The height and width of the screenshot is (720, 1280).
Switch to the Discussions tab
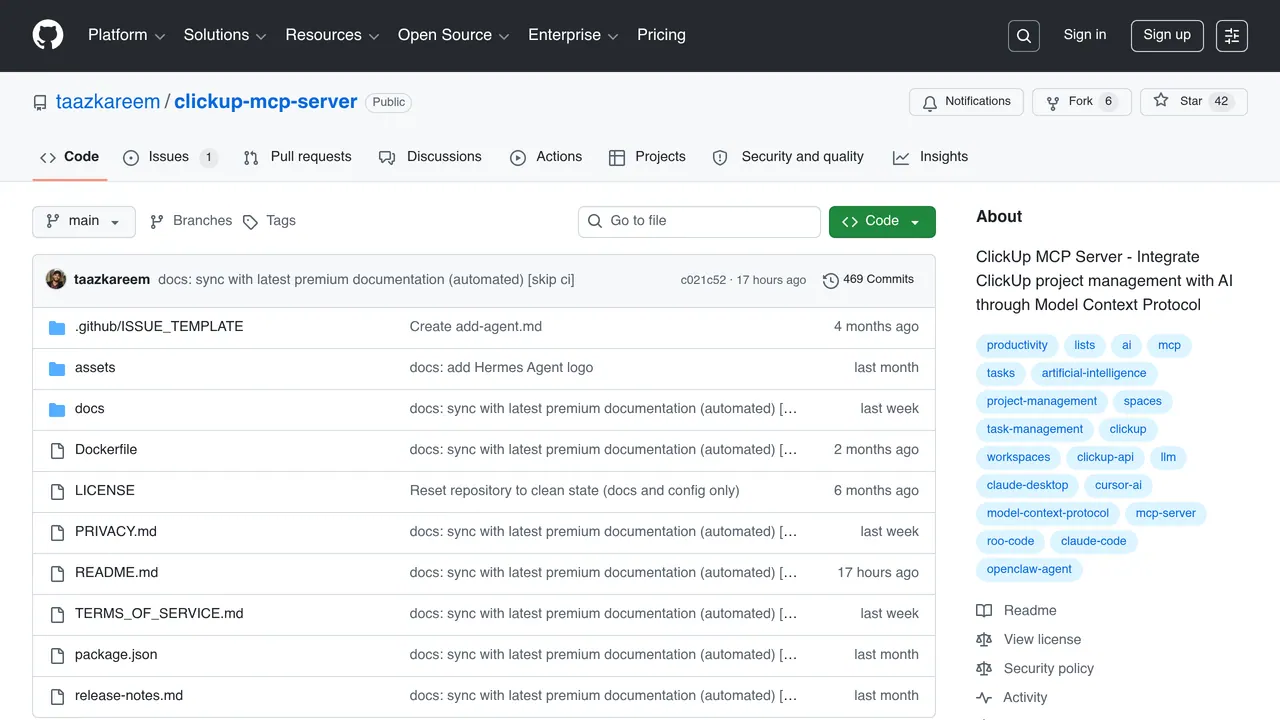[x=430, y=157]
